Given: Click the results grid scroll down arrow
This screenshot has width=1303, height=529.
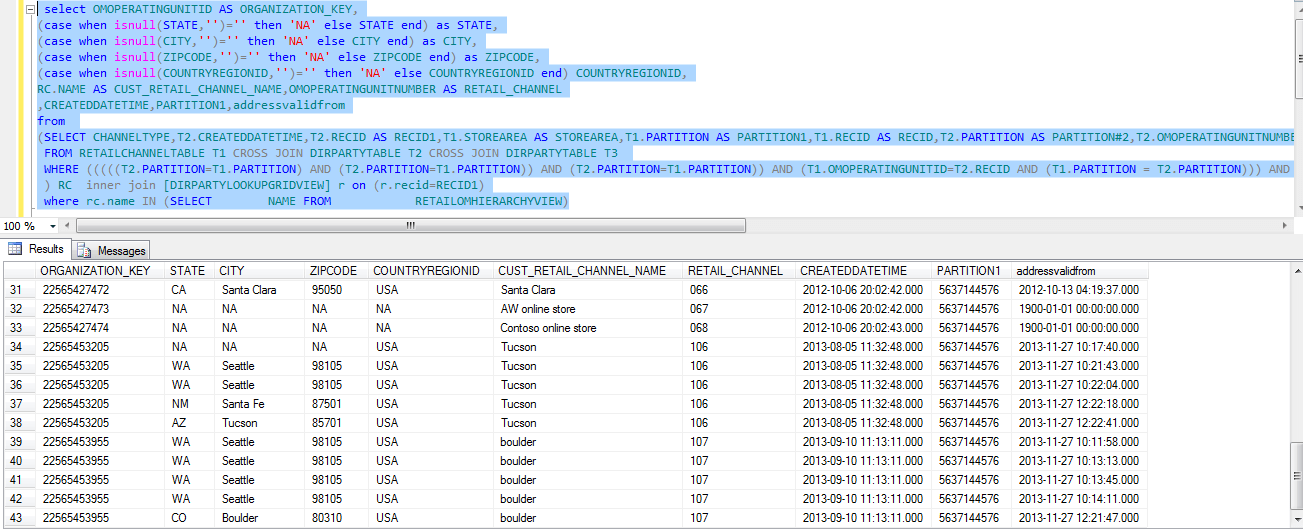Looking at the screenshot, I should pyautogui.click(x=1296, y=520).
